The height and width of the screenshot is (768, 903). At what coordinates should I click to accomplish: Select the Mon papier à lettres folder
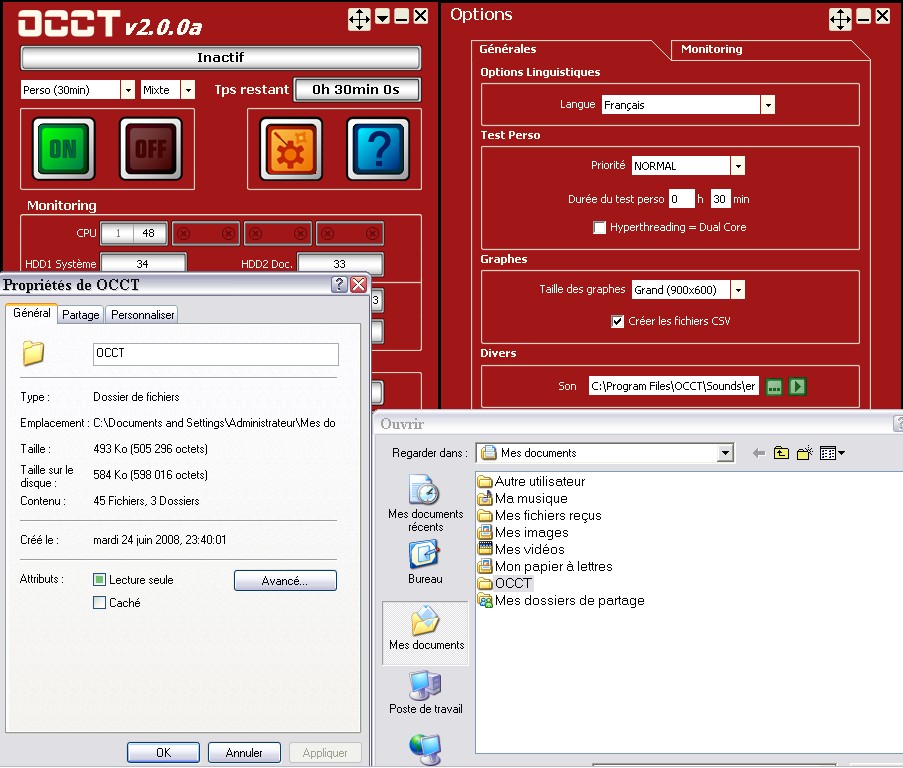pos(545,567)
